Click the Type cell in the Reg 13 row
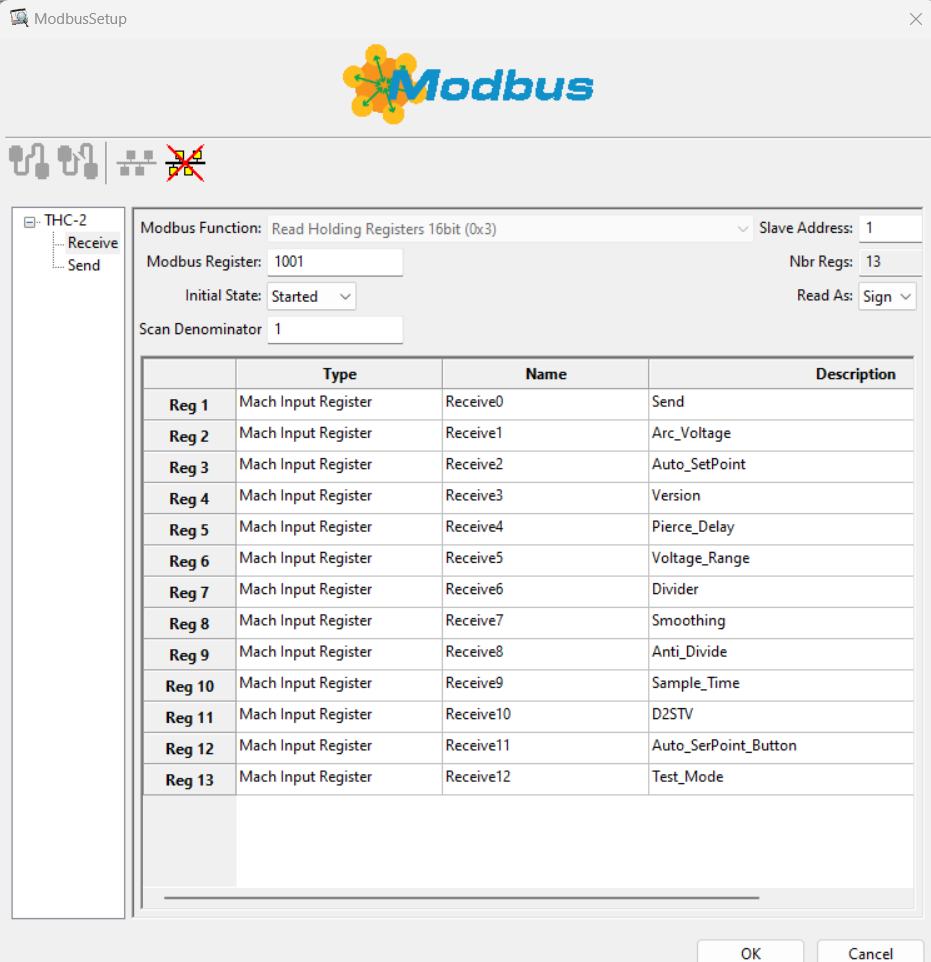 click(339, 780)
